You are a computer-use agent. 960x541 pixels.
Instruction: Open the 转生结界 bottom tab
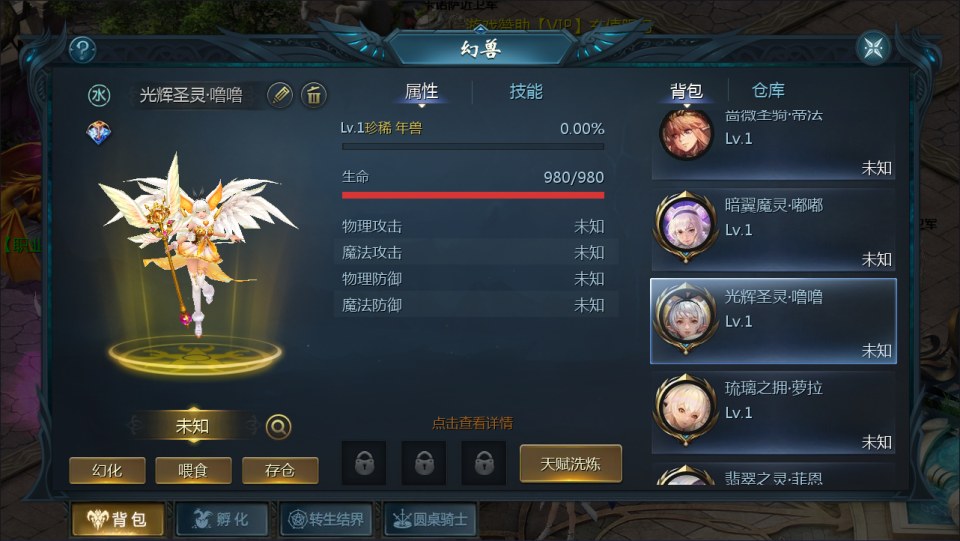326,520
